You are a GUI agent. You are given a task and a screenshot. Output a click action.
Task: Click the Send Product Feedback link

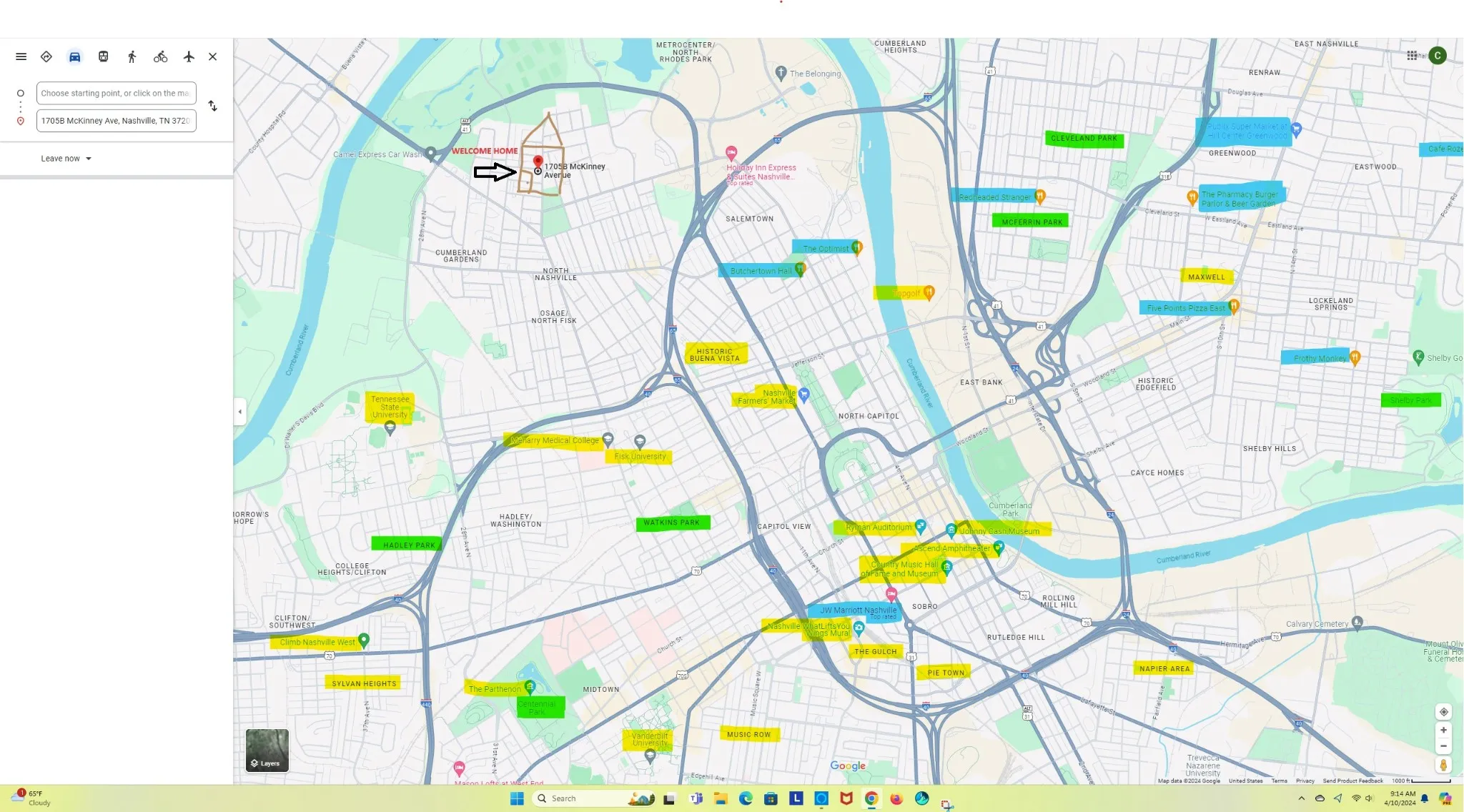point(1352,781)
